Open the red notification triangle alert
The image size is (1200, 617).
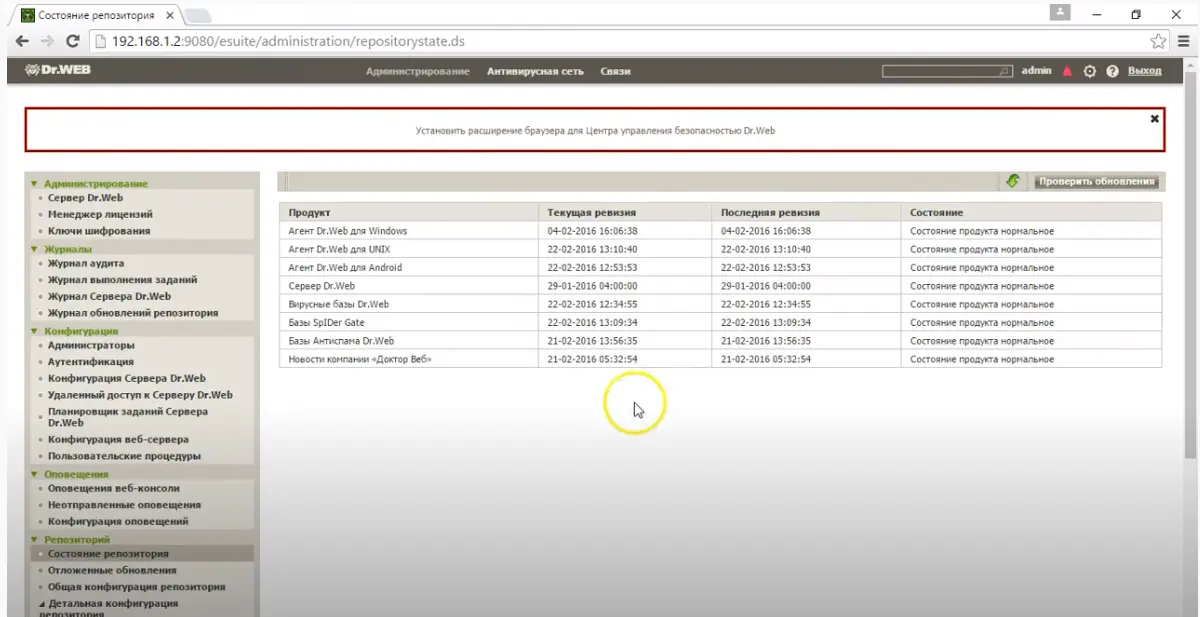tap(1067, 71)
